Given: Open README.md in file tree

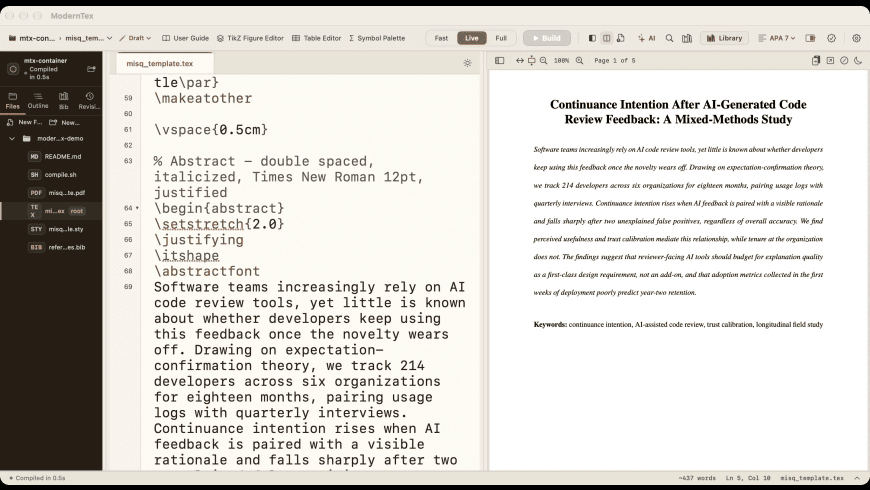Looking at the screenshot, I should click(51, 156).
